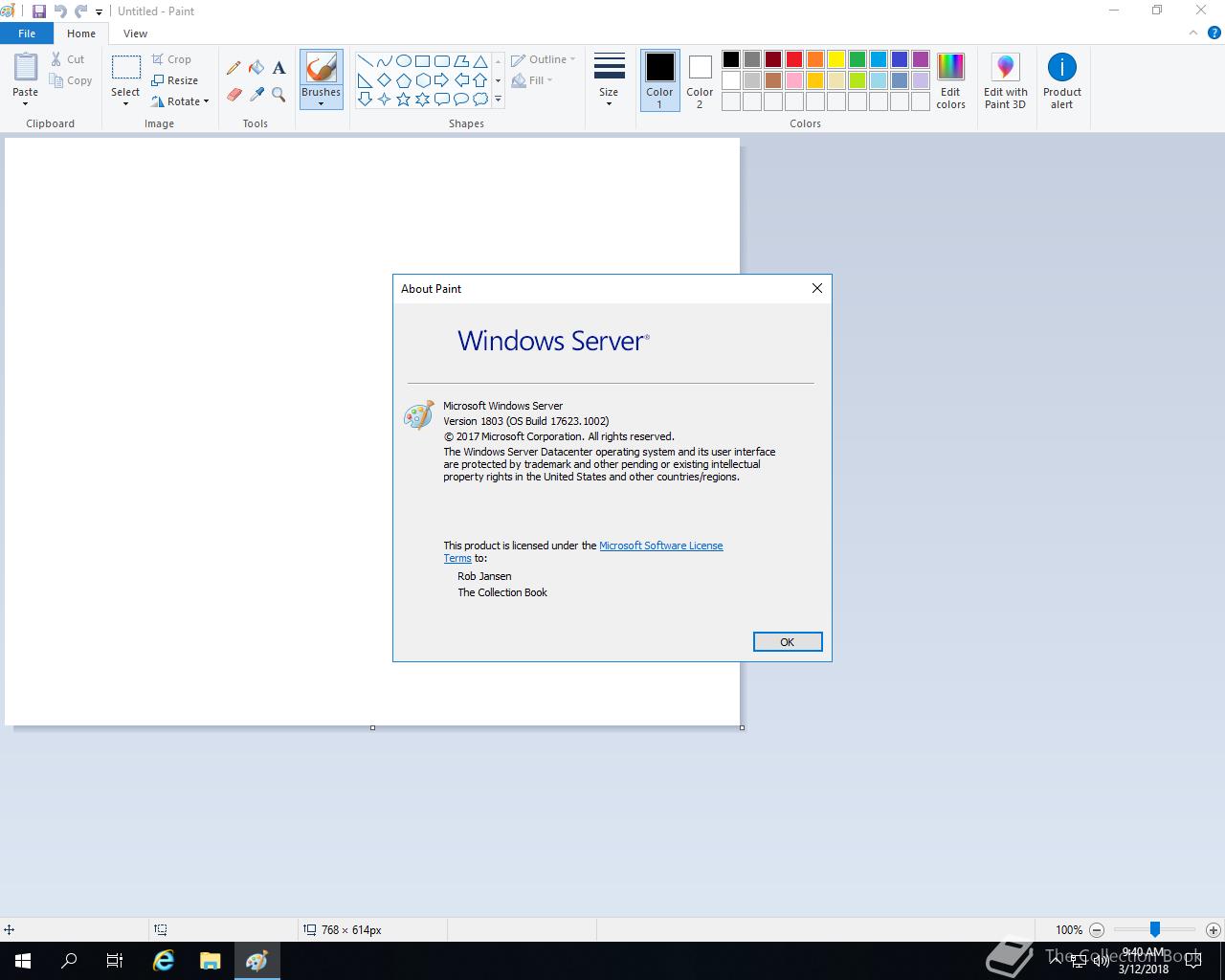Switch to the Home tab
Screen dimensions: 1225x980
[81, 33]
